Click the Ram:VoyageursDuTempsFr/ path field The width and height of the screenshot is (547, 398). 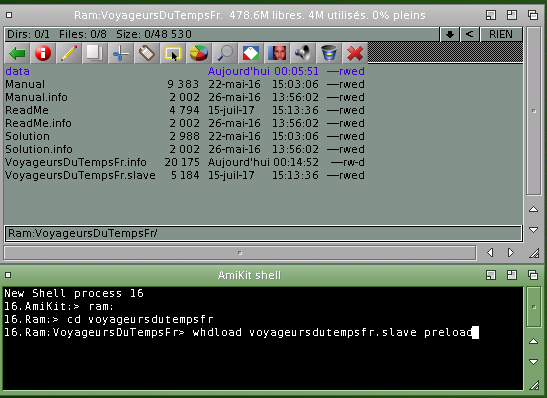[263, 233]
